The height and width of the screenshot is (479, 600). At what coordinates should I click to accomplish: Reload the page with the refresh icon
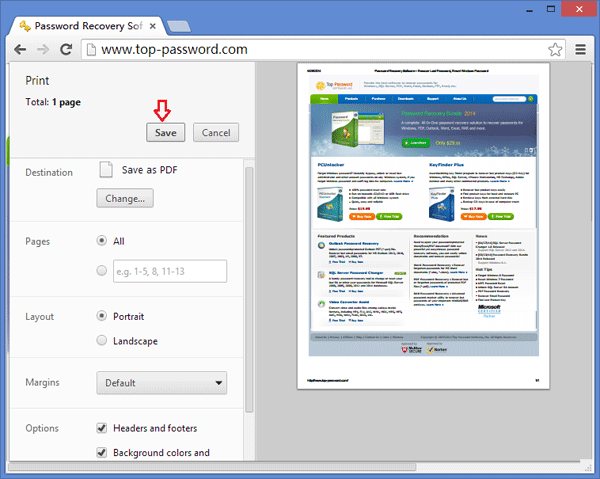click(68, 48)
